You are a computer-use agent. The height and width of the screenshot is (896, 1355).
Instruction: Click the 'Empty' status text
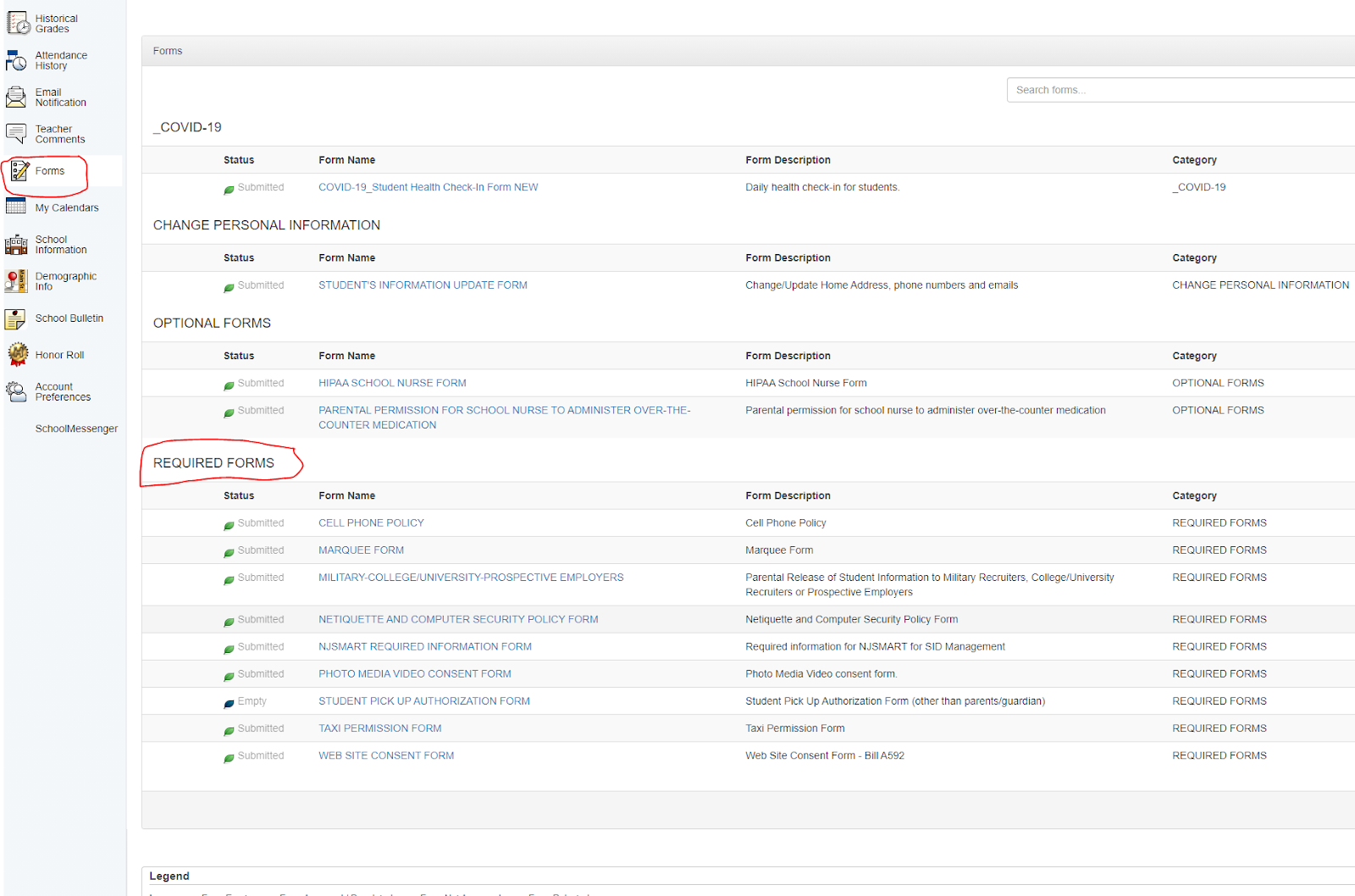click(x=252, y=701)
